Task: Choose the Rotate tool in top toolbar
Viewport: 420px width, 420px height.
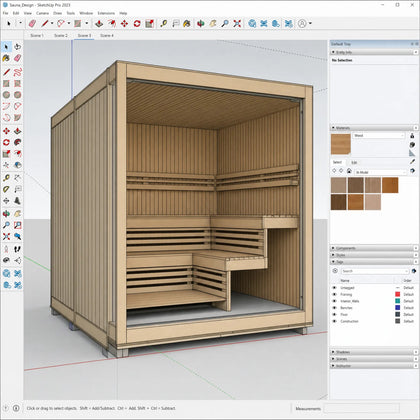Action: coord(137,23)
